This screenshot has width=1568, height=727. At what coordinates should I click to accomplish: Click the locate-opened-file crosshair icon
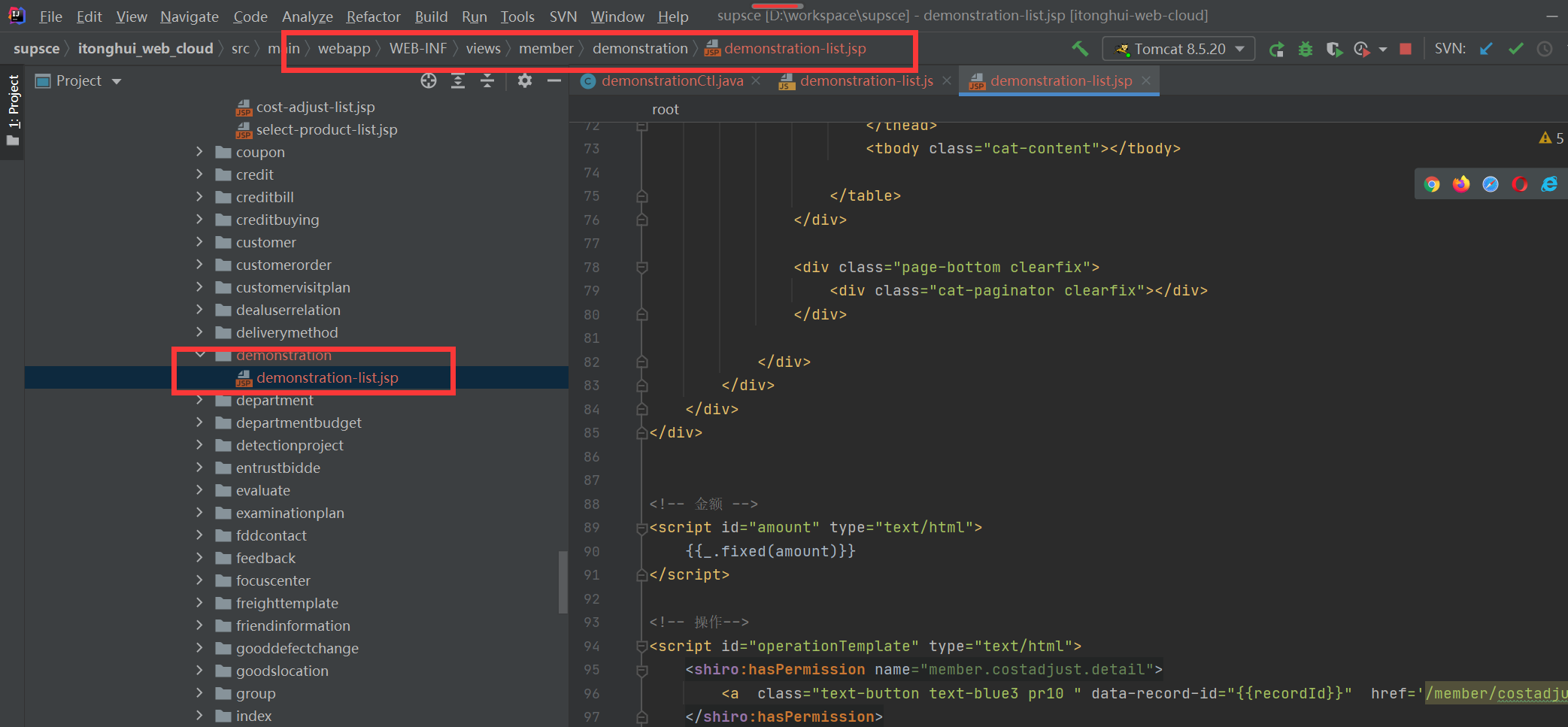(429, 80)
